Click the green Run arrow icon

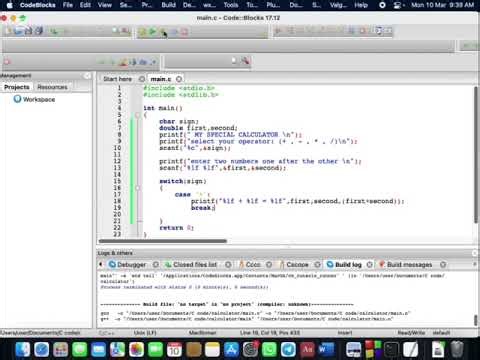pos(153,32)
